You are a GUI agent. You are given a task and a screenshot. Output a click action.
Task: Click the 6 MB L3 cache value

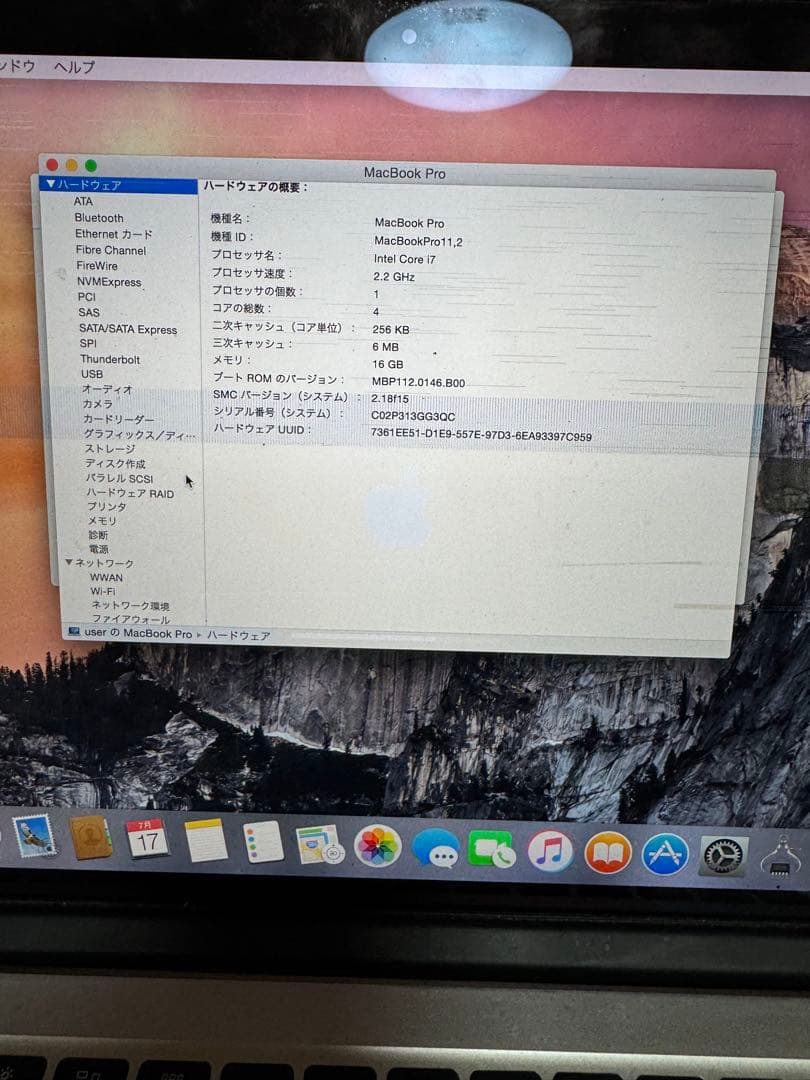386,347
